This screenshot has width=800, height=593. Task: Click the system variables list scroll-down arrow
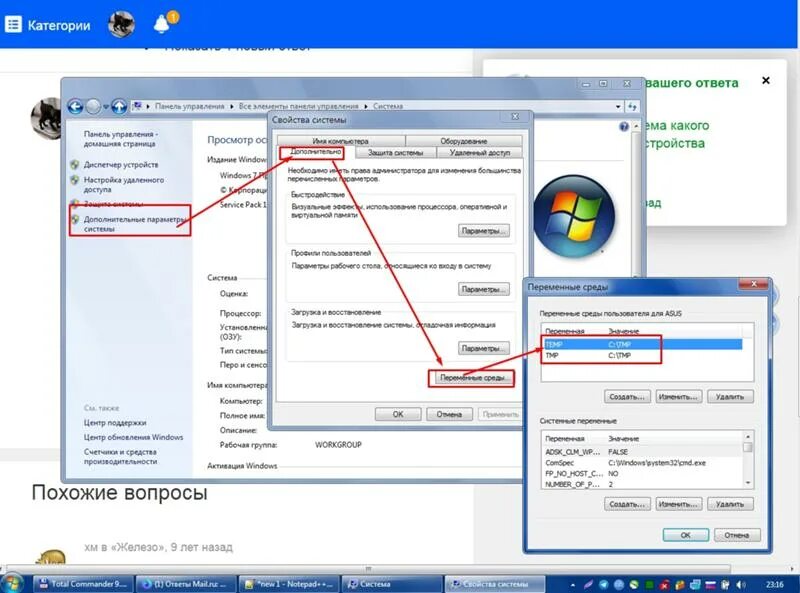pyautogui.click(x=747, y=483)
